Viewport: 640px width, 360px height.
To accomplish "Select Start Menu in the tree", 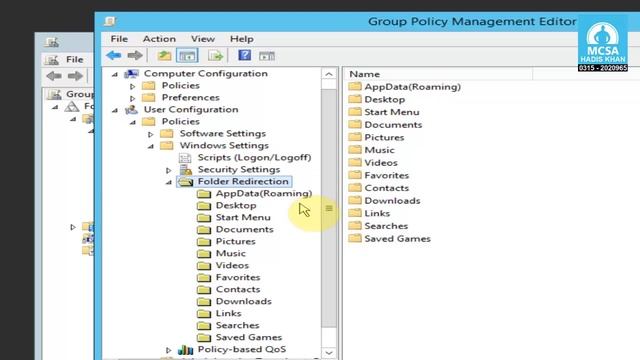I will (x=243, y=218).
